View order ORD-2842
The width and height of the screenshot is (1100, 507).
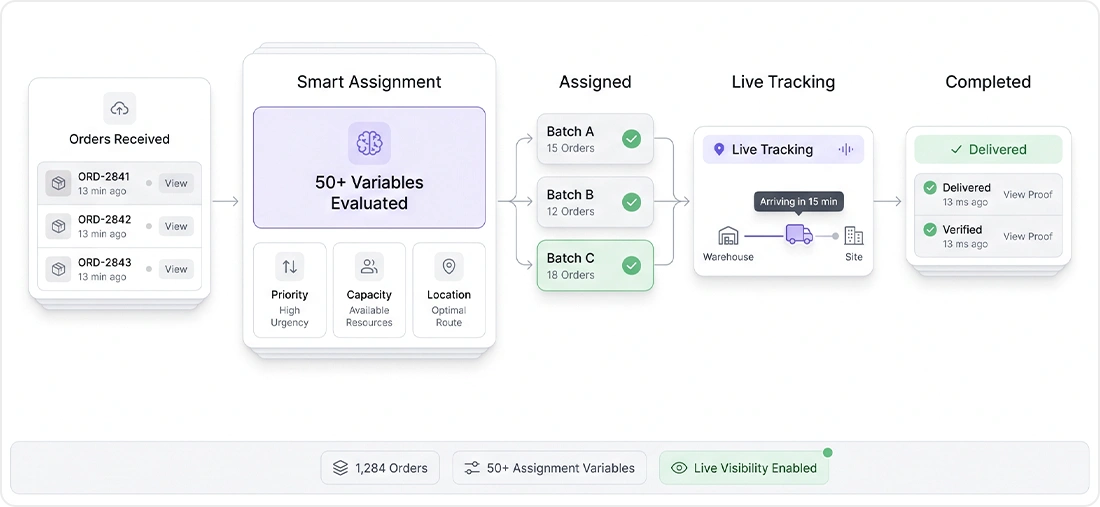point(176,226)
